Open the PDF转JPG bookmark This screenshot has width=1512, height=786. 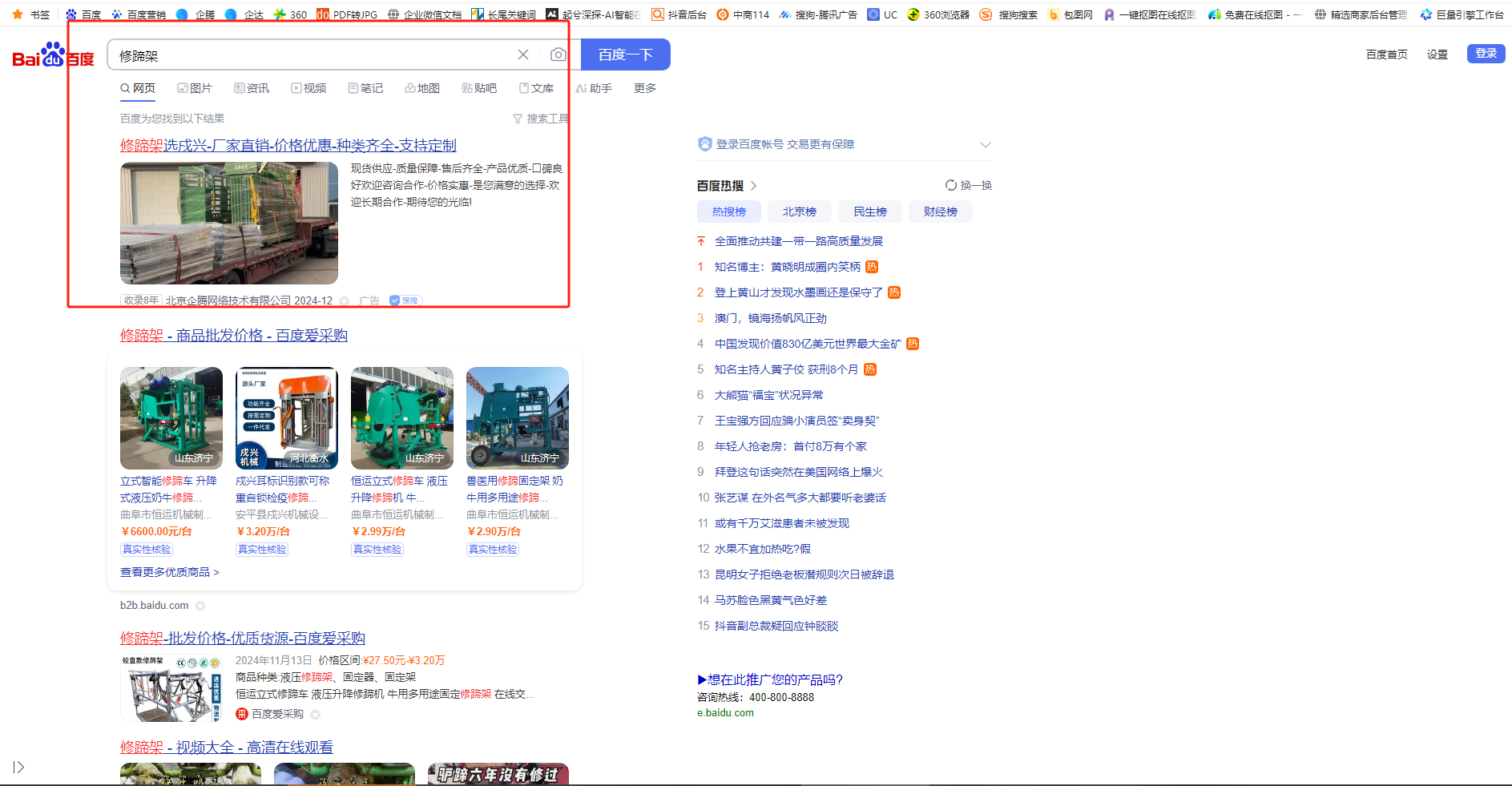[x=347, y=14]
